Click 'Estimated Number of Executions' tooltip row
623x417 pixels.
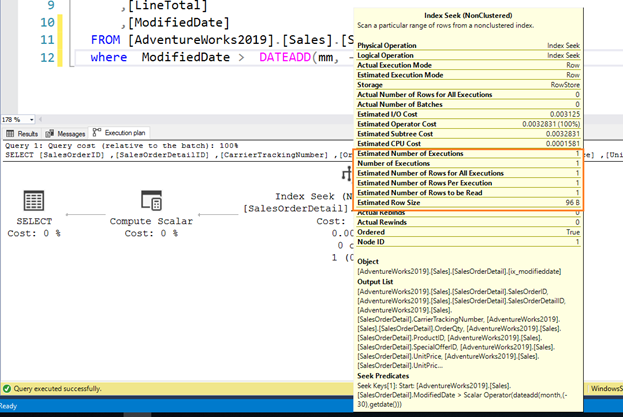click(468, 153)
